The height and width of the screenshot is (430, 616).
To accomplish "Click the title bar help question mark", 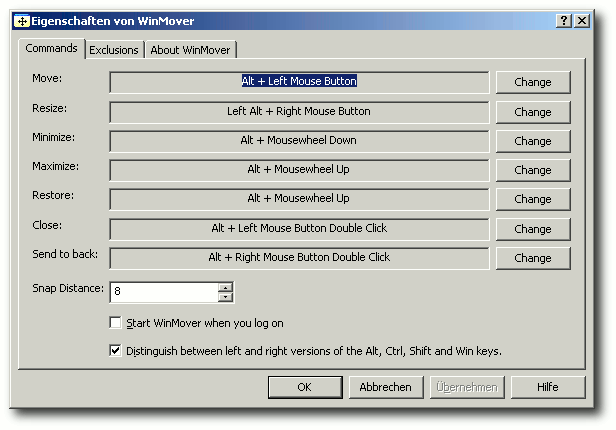I will click(x=565, y=21).
